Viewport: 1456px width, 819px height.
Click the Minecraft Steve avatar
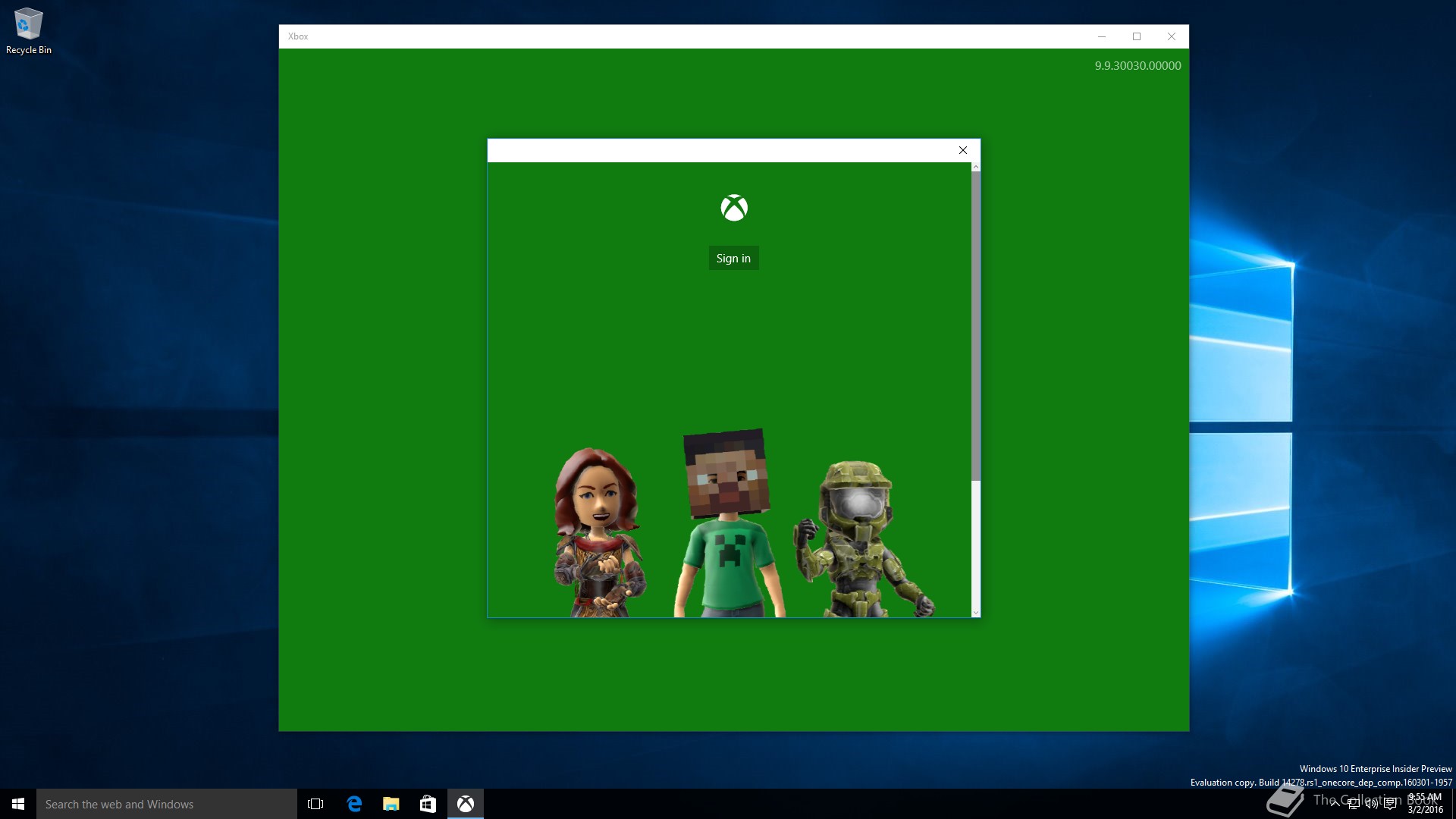[x=728, y=523]
